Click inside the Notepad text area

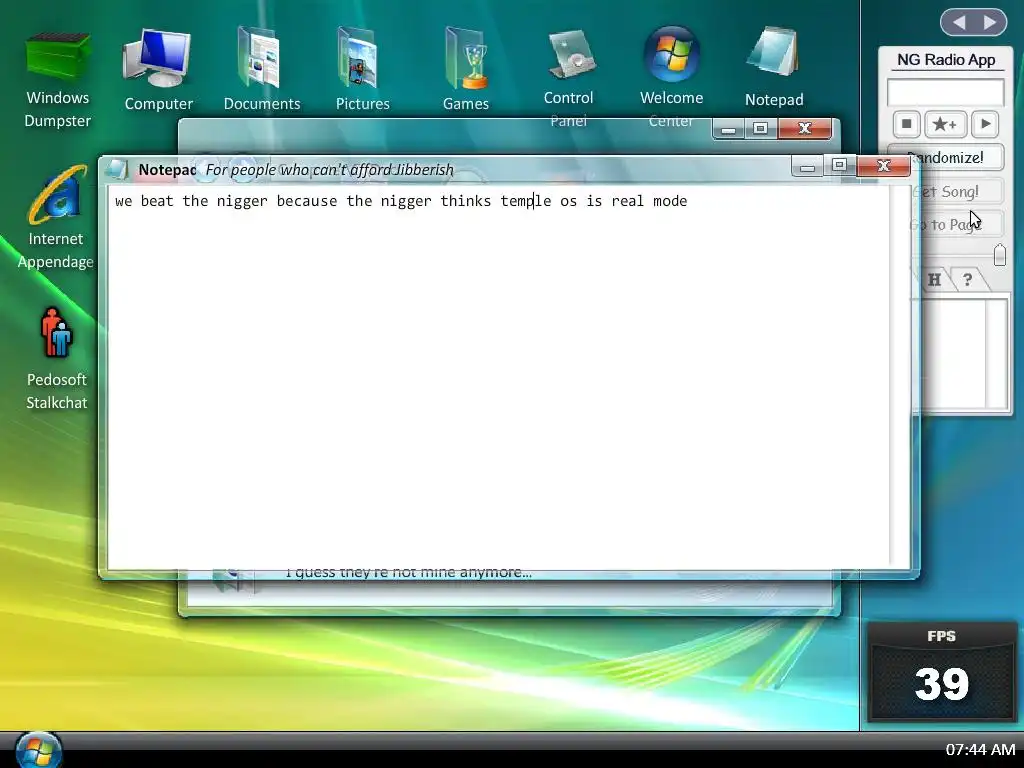[499, 377]
